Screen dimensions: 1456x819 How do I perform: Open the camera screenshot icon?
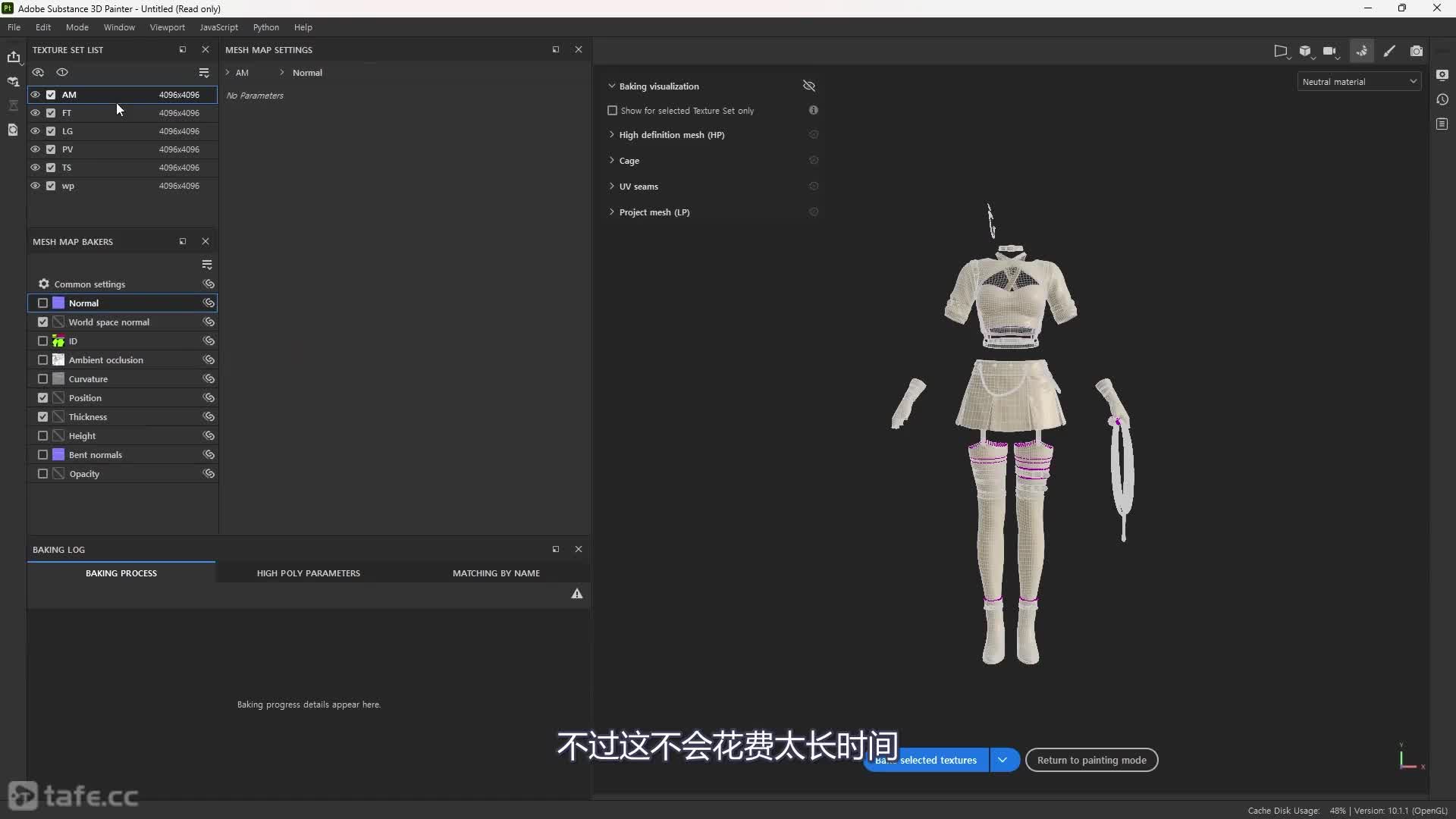pyautogui.click(x=1416, y=51)
